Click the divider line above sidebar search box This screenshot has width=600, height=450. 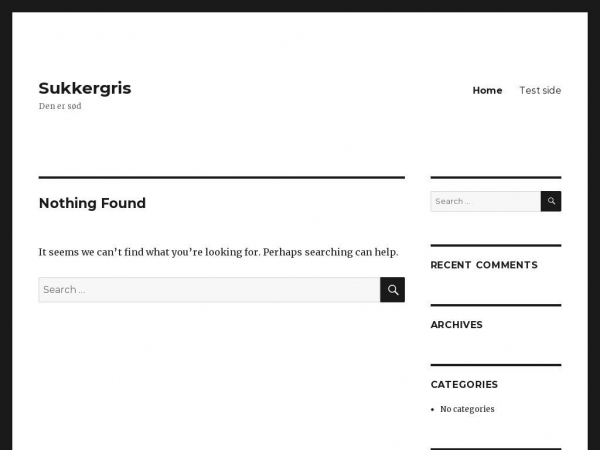pos(496,178)
